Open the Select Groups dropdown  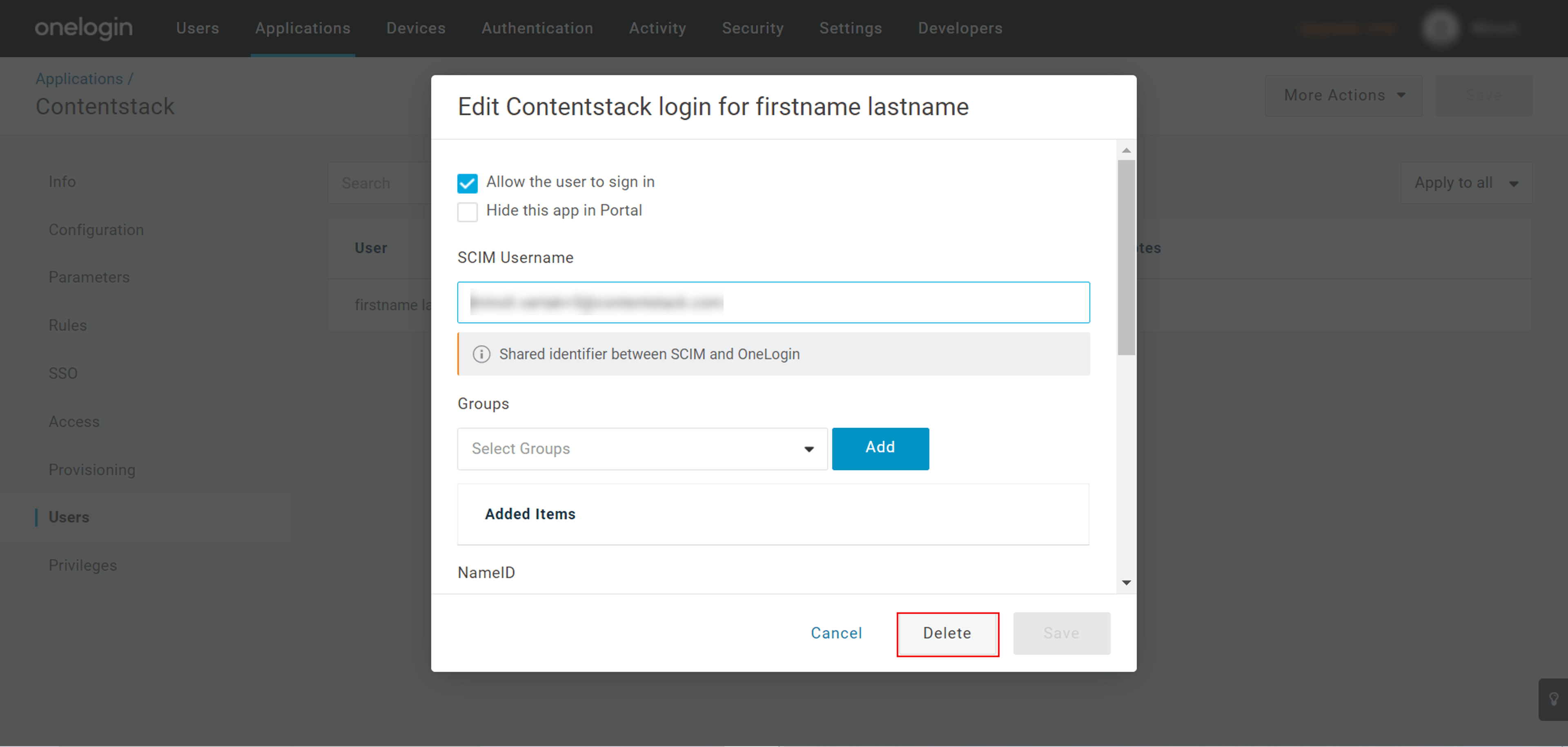pyautogui.click(x=642, y=449)
